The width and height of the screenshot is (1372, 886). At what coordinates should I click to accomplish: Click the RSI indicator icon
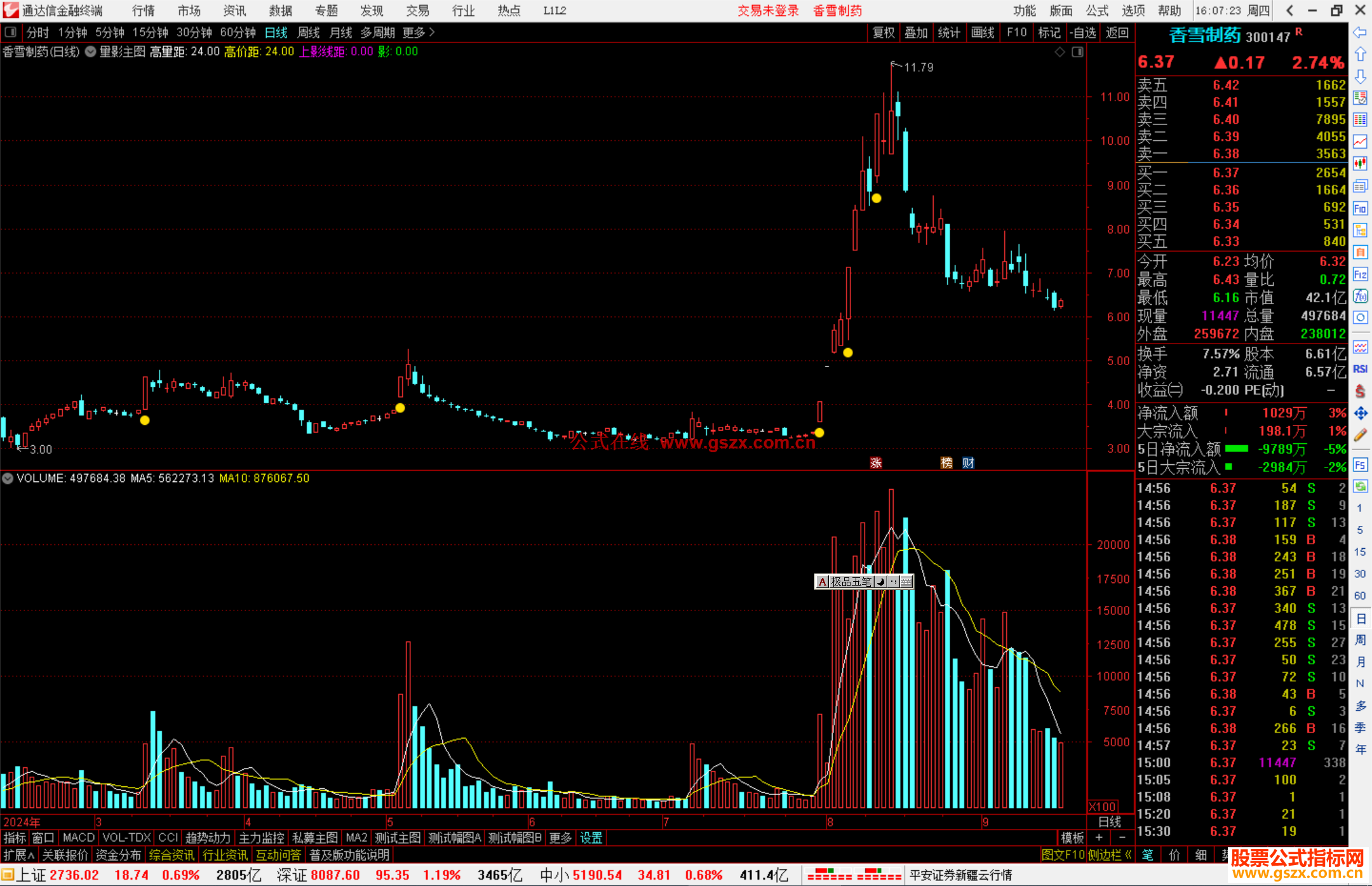[1360, 369]
